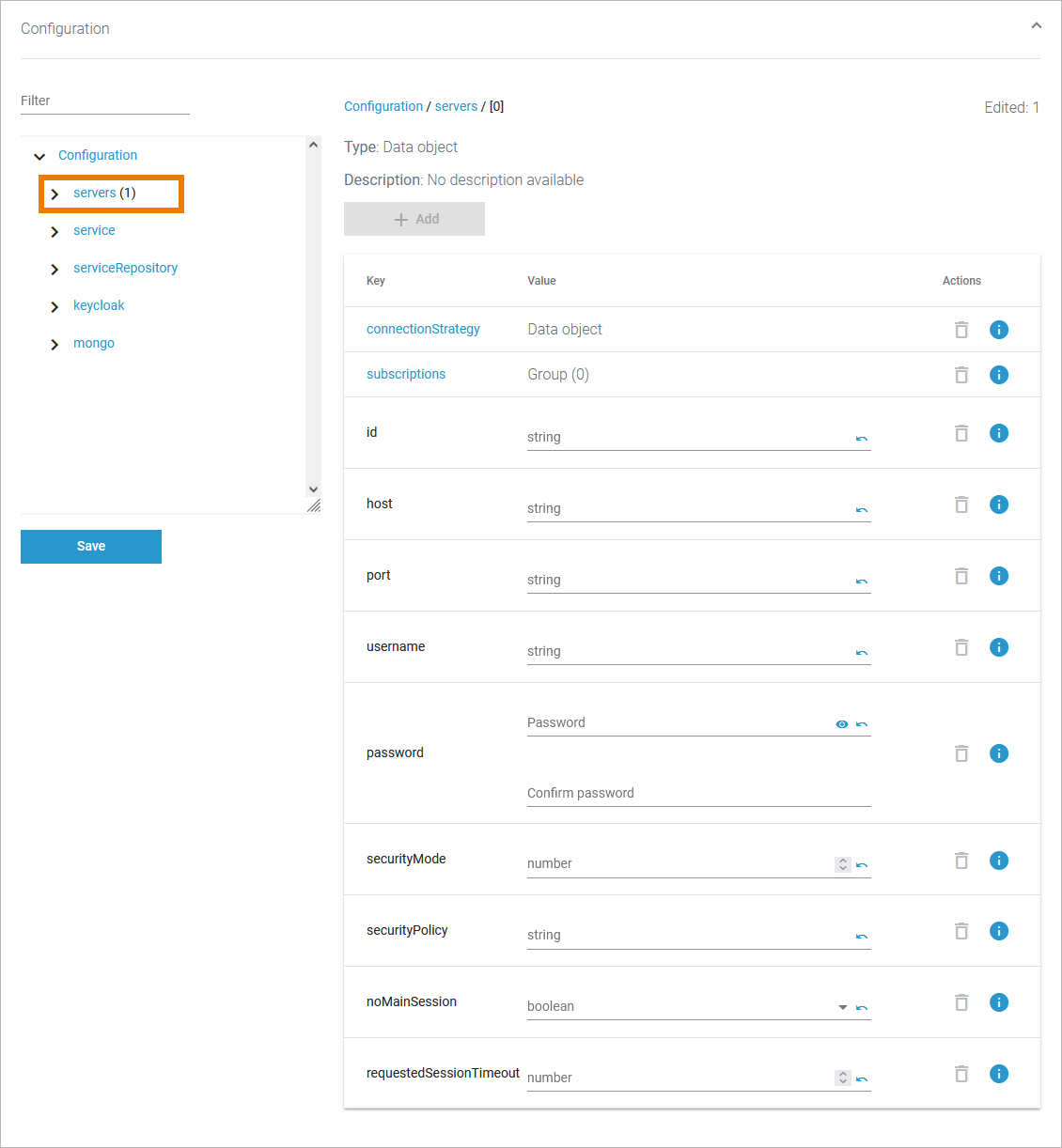Reset the id field value

coord(861,439)
